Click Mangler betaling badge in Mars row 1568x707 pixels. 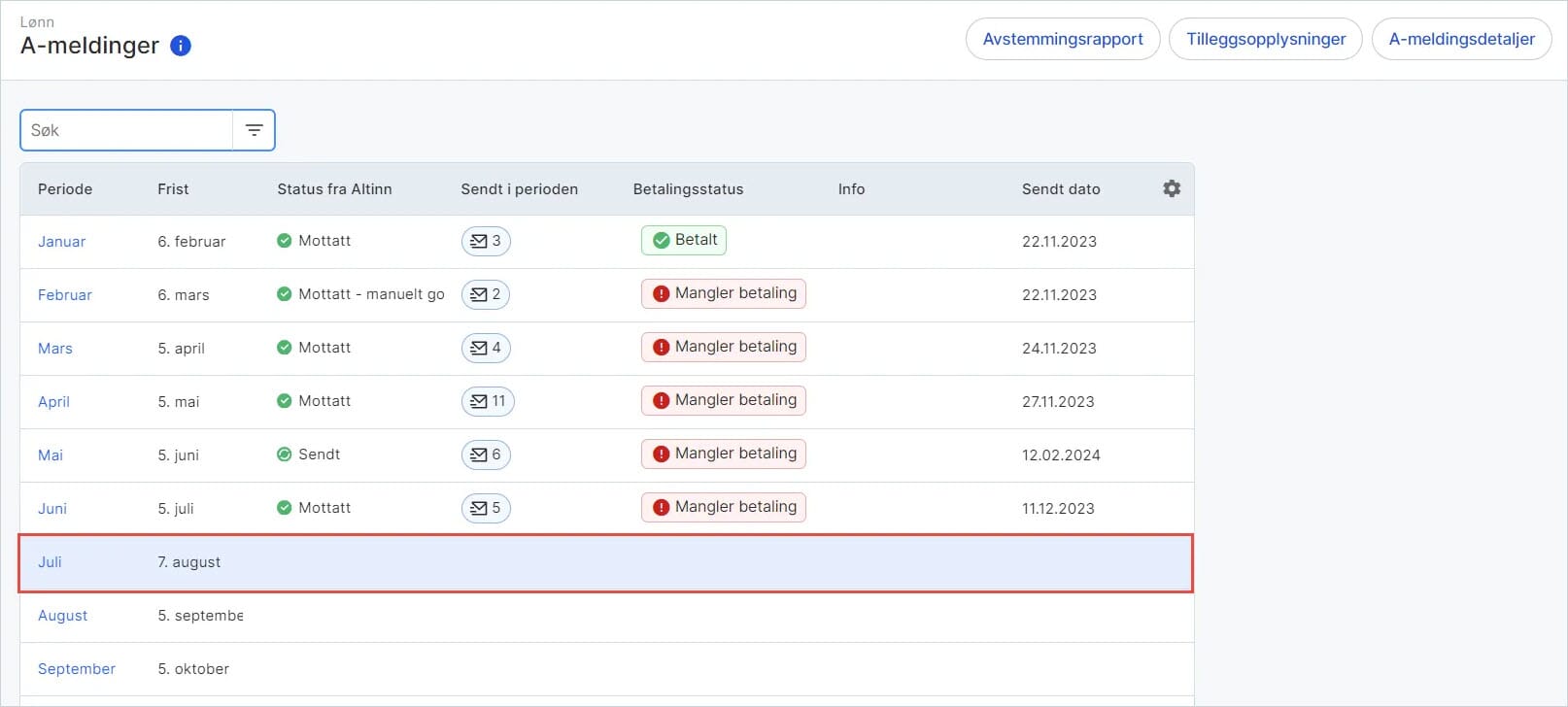pyautogui.click(x=724, y=347)
